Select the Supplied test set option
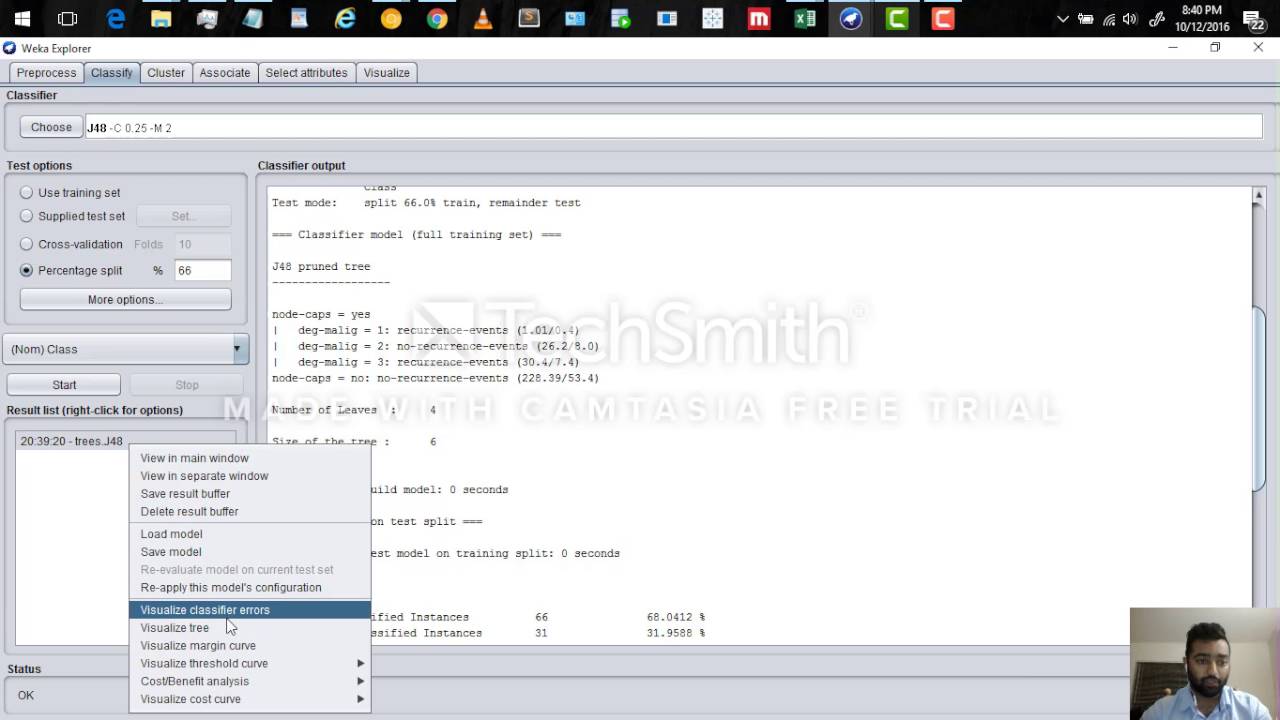1280x720 pixels. [73, 216]
